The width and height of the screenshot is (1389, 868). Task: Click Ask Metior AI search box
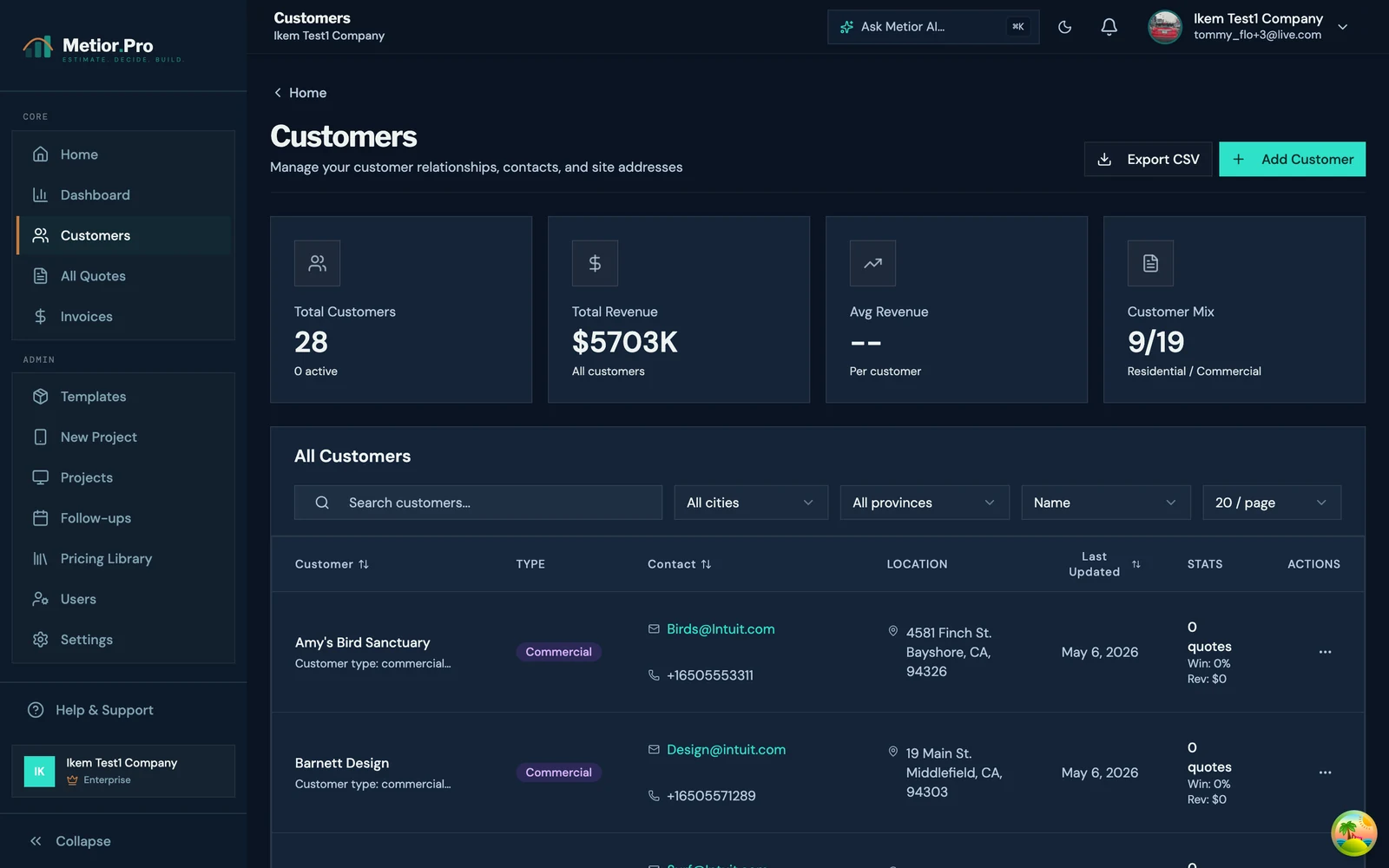click(933, 27)
